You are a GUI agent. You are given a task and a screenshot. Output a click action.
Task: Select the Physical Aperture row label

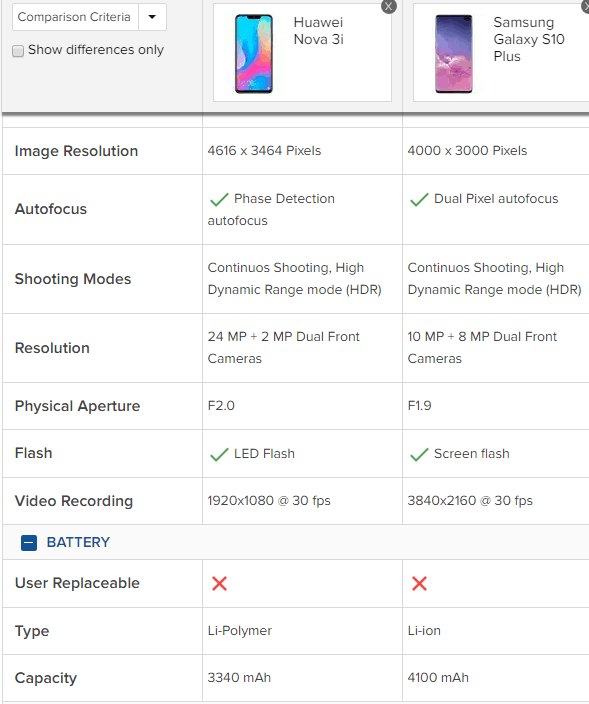[x=77, y=406]
